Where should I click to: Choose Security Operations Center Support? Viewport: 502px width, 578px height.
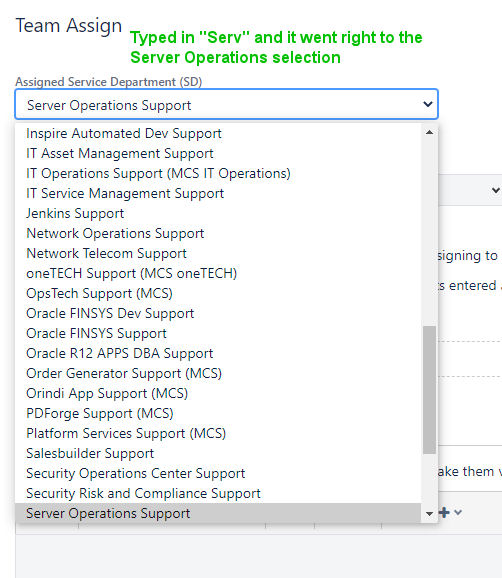[218, 473]
